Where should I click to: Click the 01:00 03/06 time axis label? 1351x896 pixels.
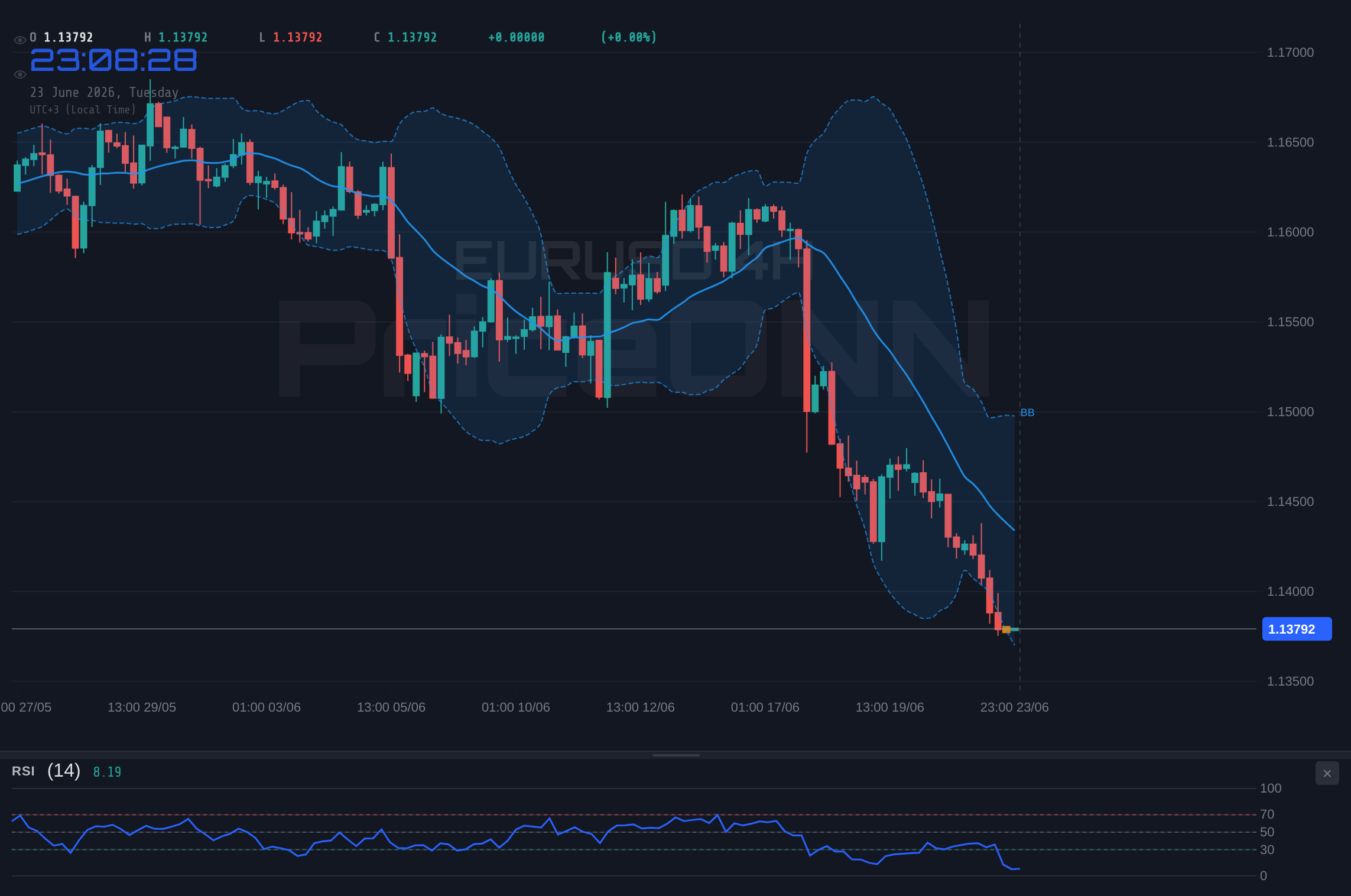[267, 707]
